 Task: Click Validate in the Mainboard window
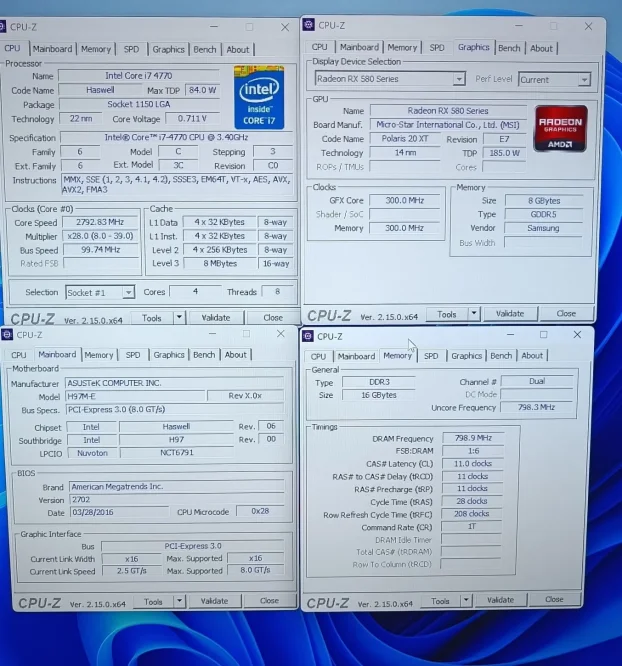[x=215, y=601]
